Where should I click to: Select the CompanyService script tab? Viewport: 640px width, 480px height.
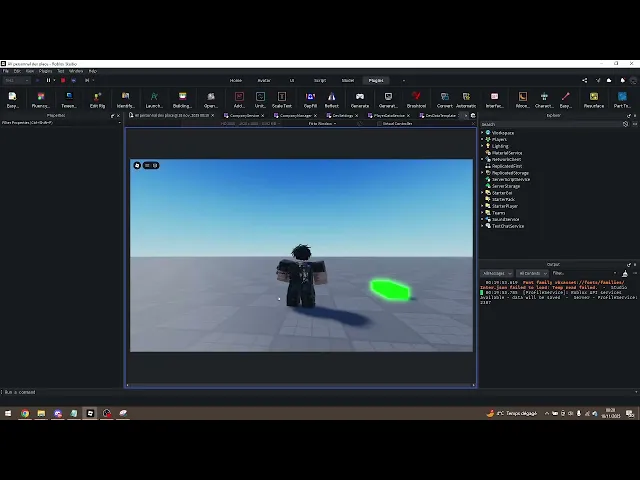pyautogui.click(x=244, y=116)
